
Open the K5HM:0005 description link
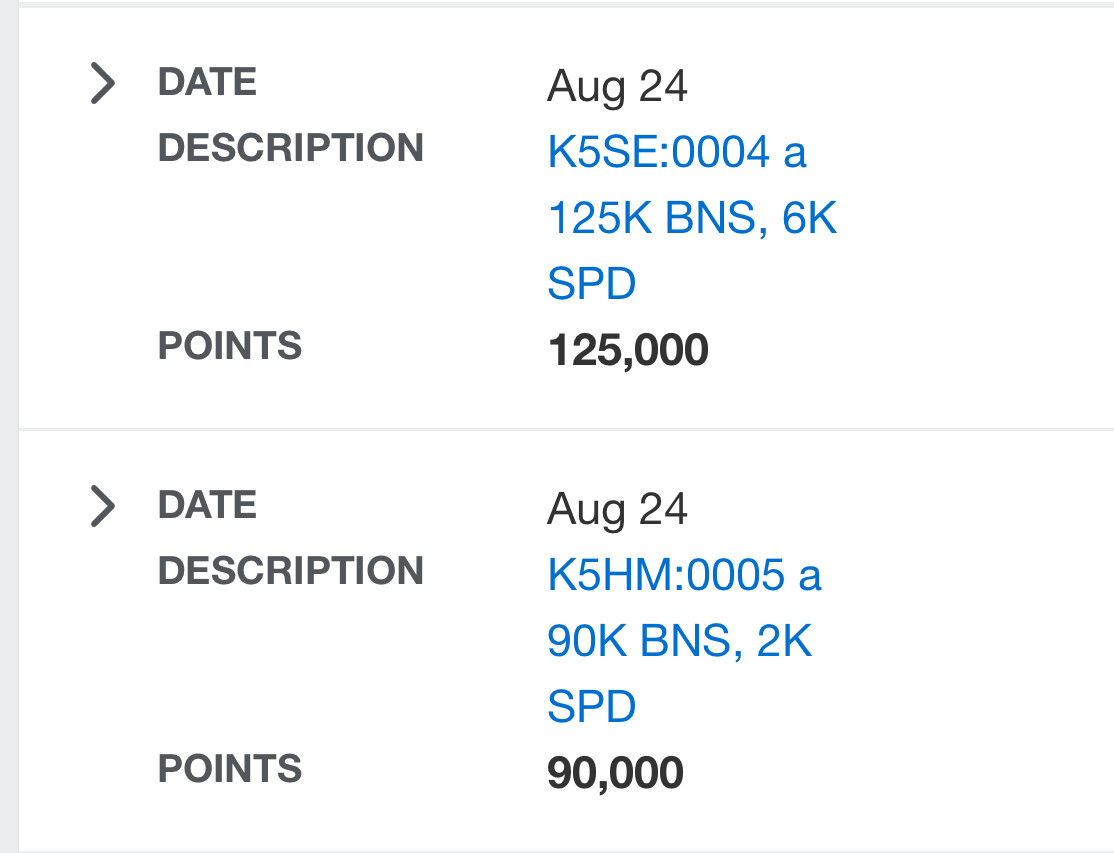pyautogui.click(x=684, y=576)
